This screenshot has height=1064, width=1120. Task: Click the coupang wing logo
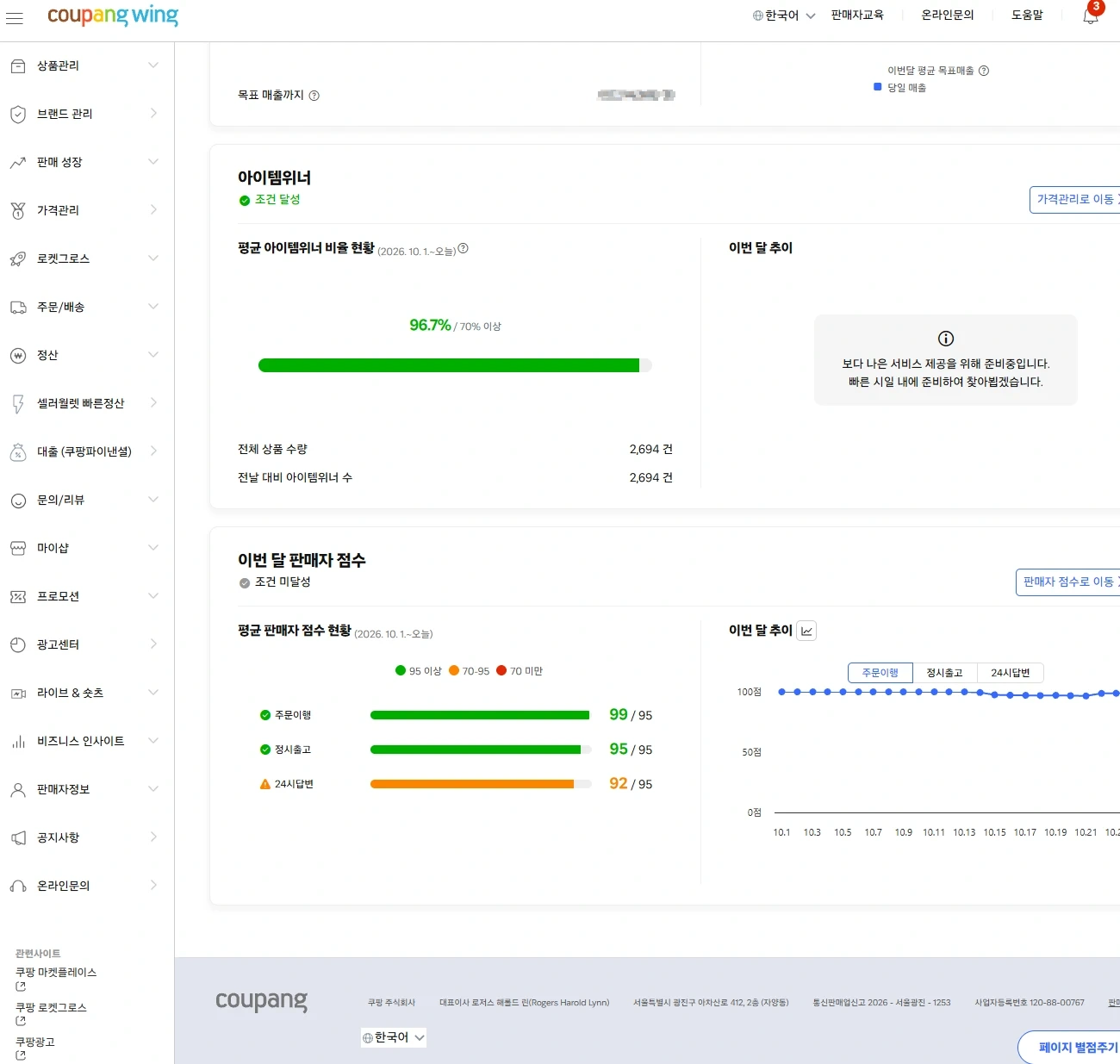pyautogui.click(x=113, y=16)
